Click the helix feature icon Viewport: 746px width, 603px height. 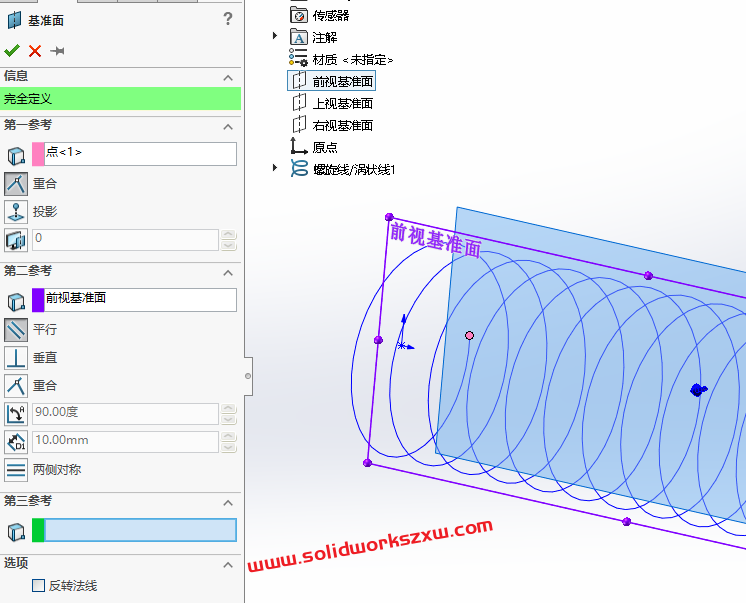(299, 168)
